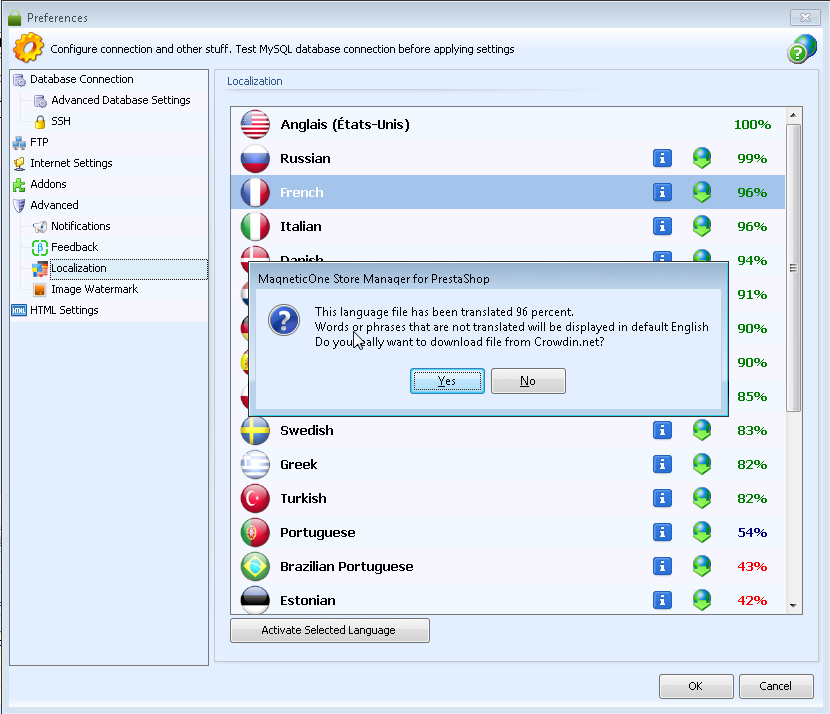Click the Estonian language info icon
Screen dimensions: 830x714
point(662,600)
